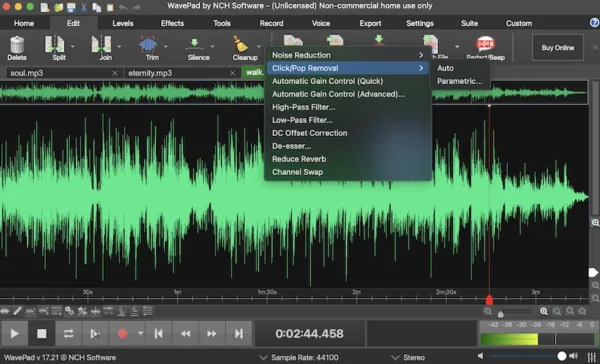
Task: Click the save disk icon in title bar
Action: pos(71,7)
